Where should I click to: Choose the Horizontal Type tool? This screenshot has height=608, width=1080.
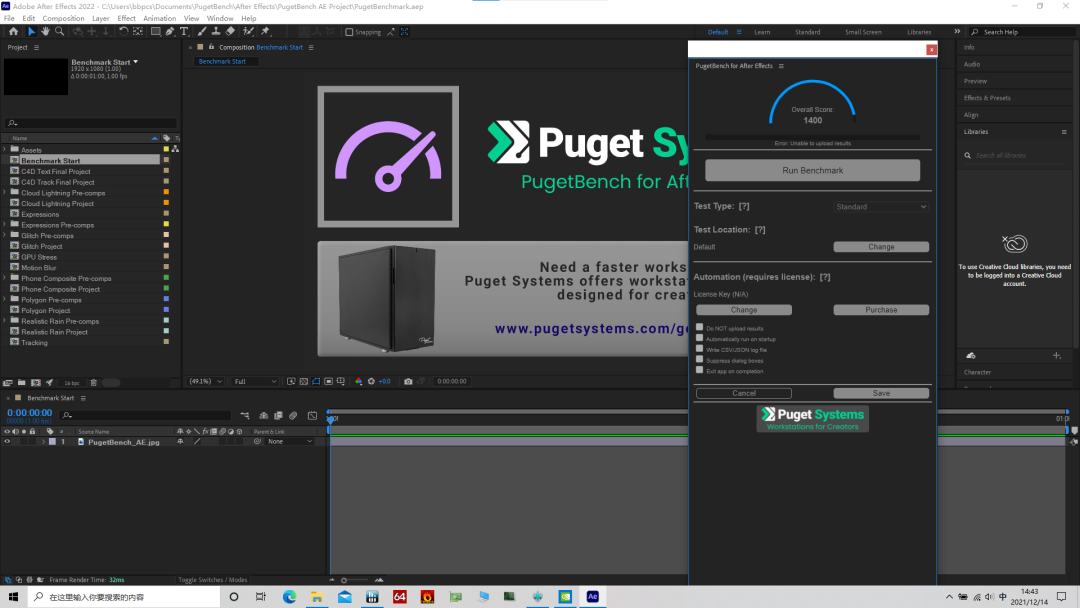(x=184, y=32)
